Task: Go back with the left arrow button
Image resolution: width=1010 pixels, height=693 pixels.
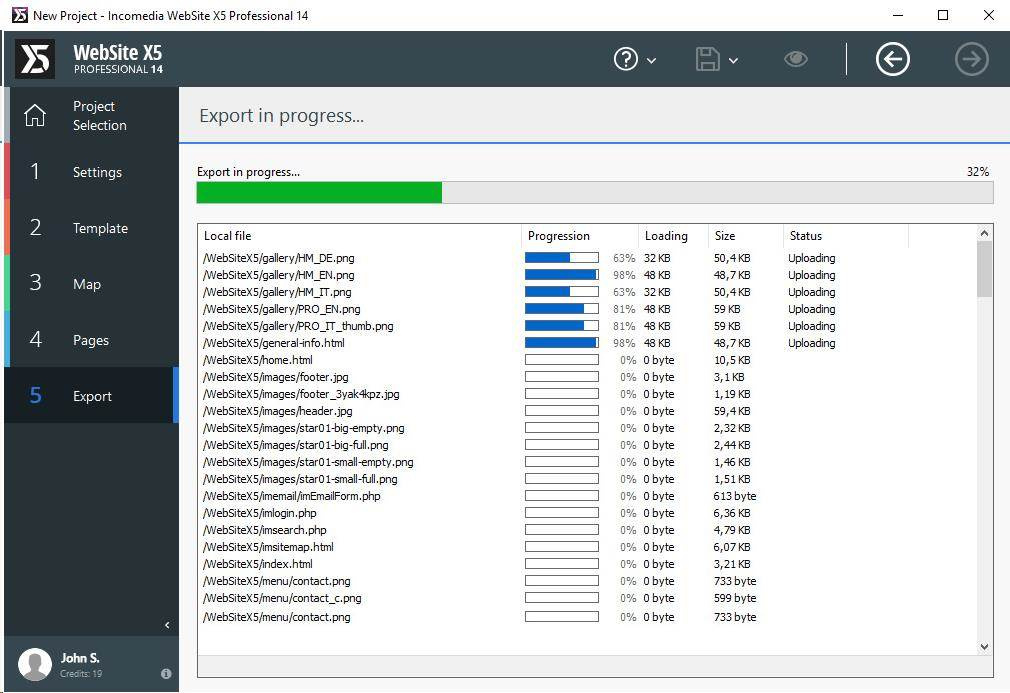Action: coord(892,59)
